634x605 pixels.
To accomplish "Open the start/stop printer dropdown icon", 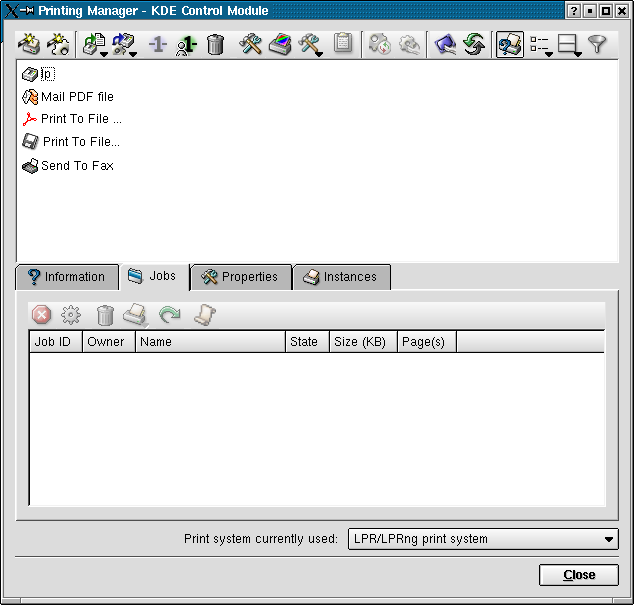I will (x=125, y=44).
